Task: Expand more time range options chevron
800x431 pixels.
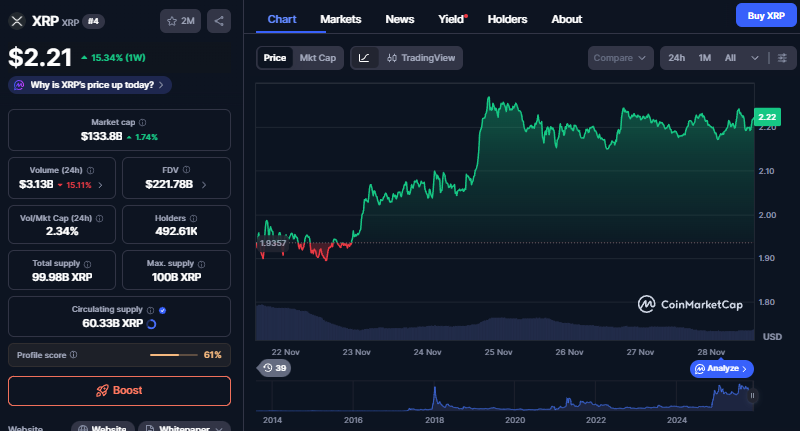Action: pyautogui.click(x=755, y=58)
